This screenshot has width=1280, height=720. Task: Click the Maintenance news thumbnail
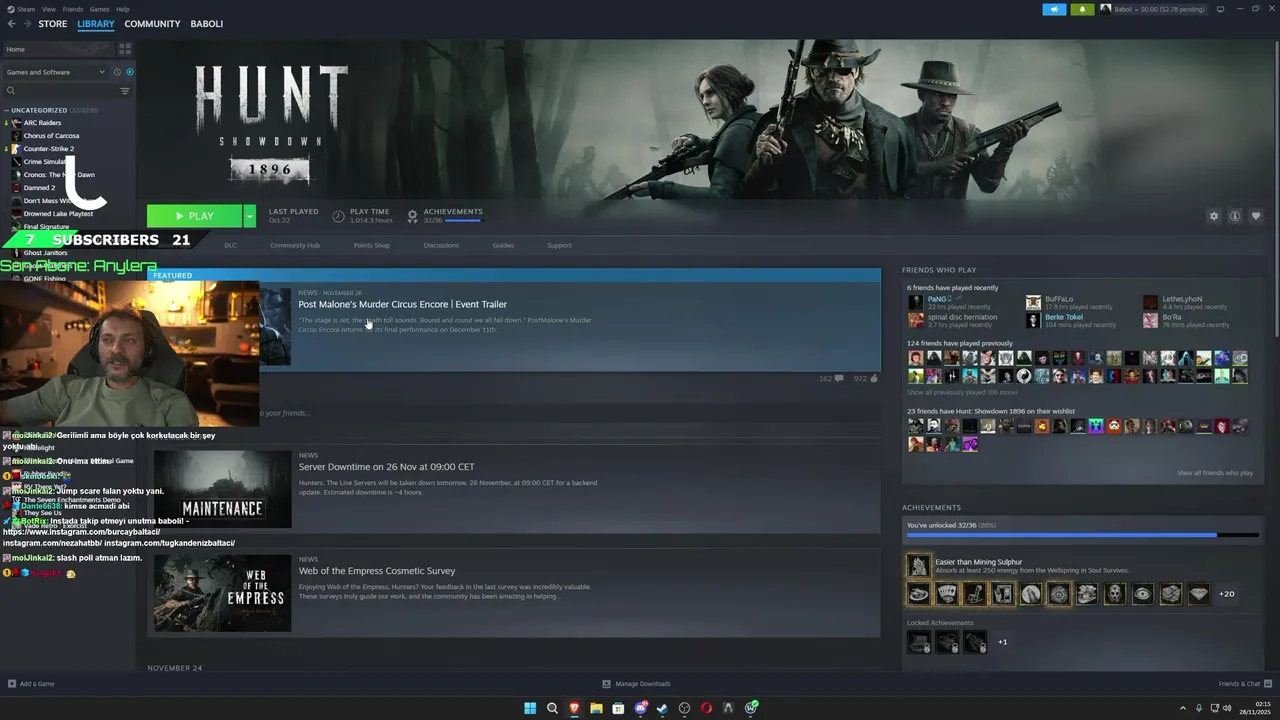[x=222, y=489]
